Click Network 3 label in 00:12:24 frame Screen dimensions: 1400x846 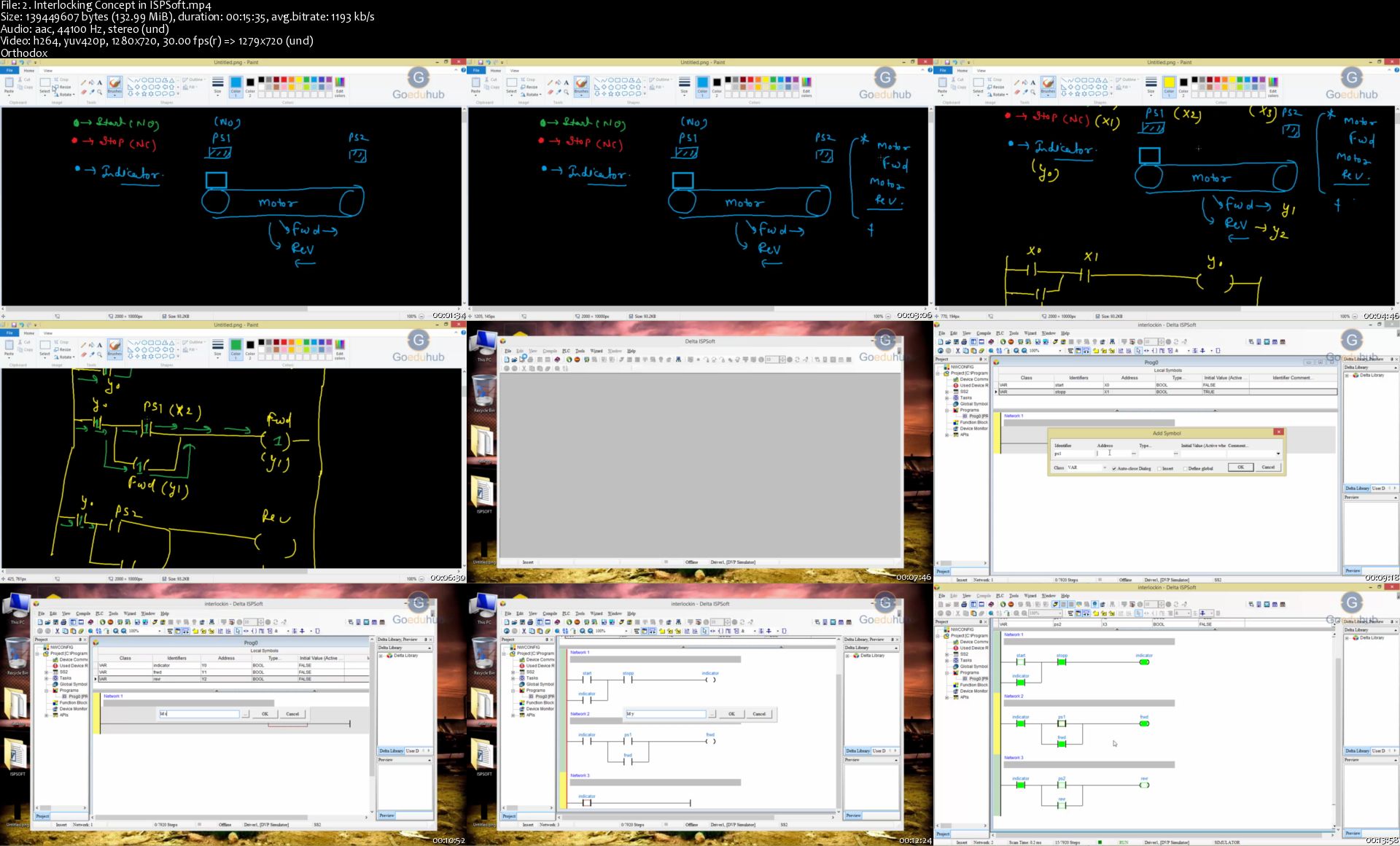click(x=580, y=775)
